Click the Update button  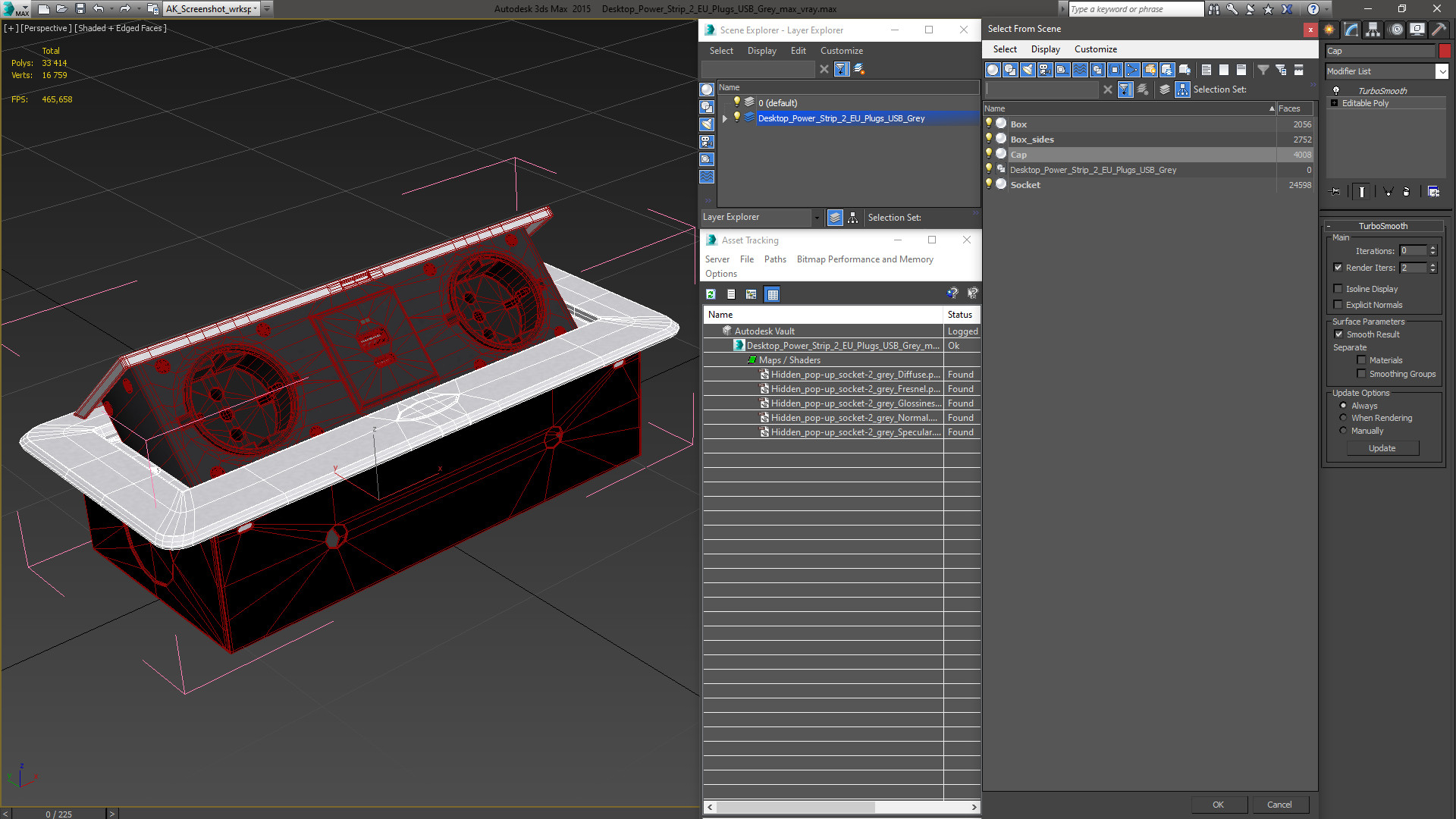click(x=1382, y=448)
